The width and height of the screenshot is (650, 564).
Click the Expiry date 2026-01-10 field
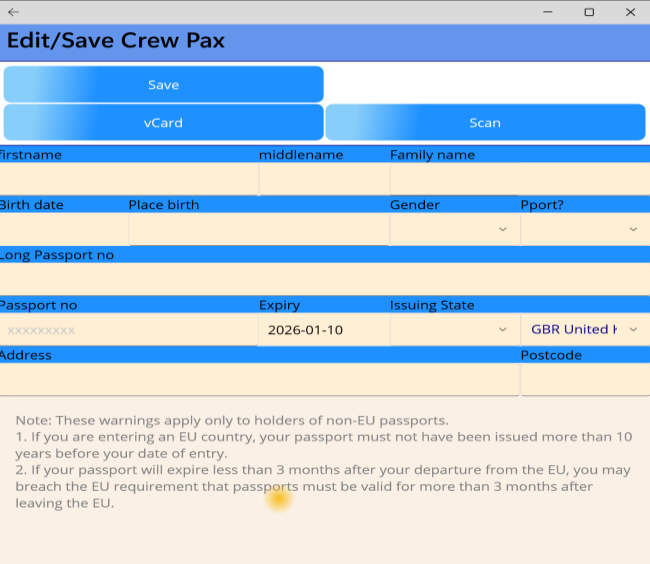323,329
